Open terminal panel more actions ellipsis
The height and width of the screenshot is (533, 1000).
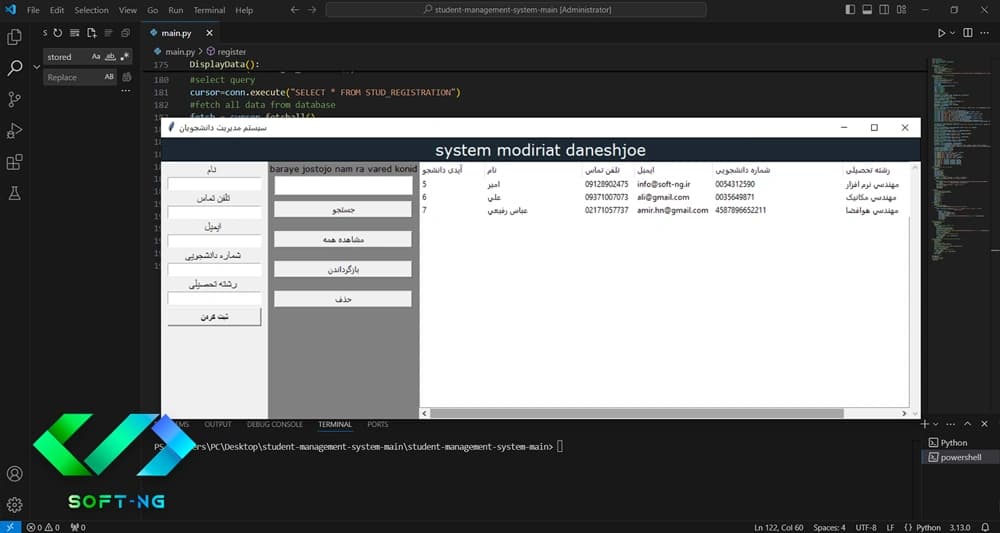[951, 424]
